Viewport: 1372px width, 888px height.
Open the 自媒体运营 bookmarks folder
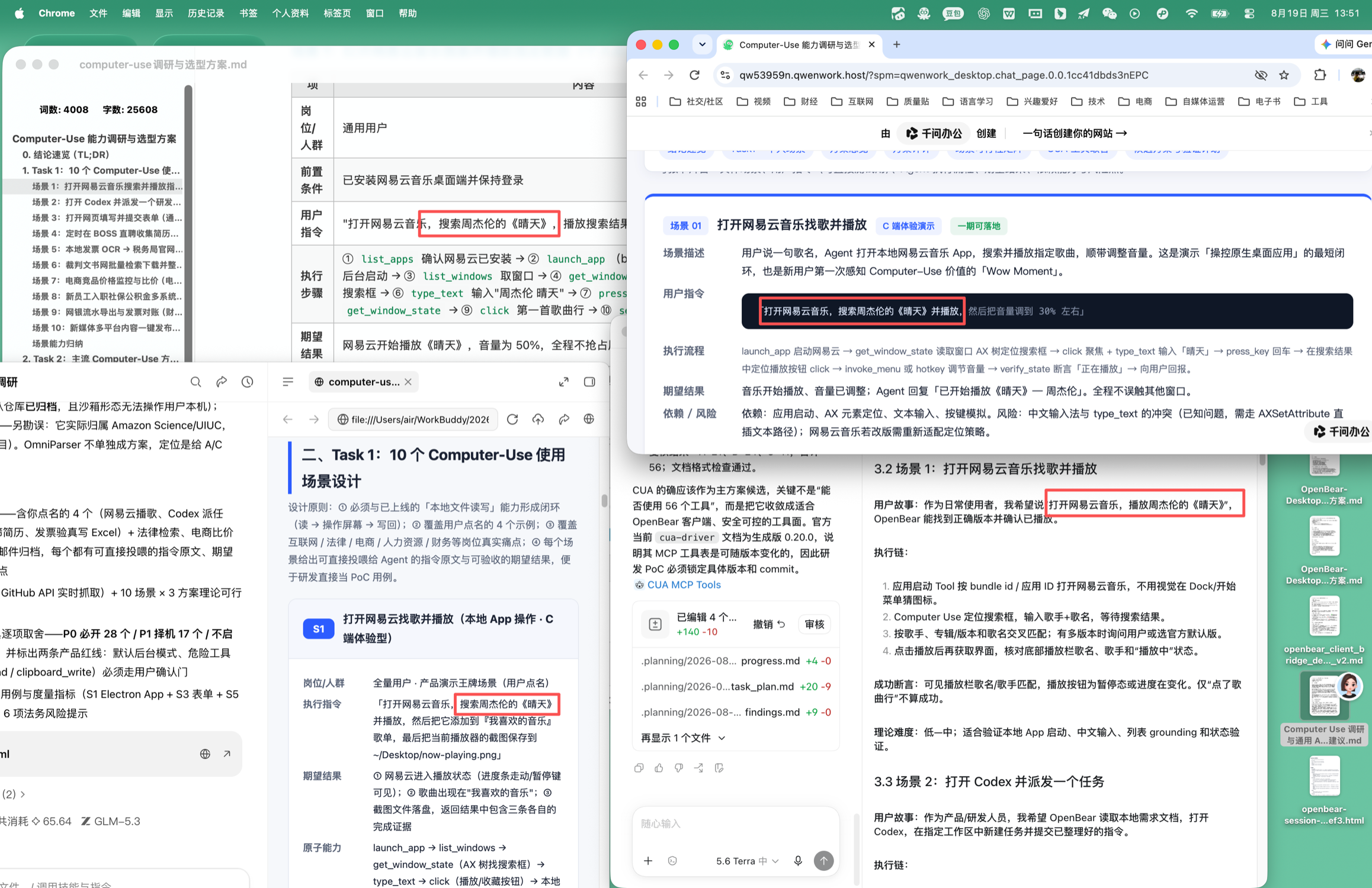(1195, 102)
